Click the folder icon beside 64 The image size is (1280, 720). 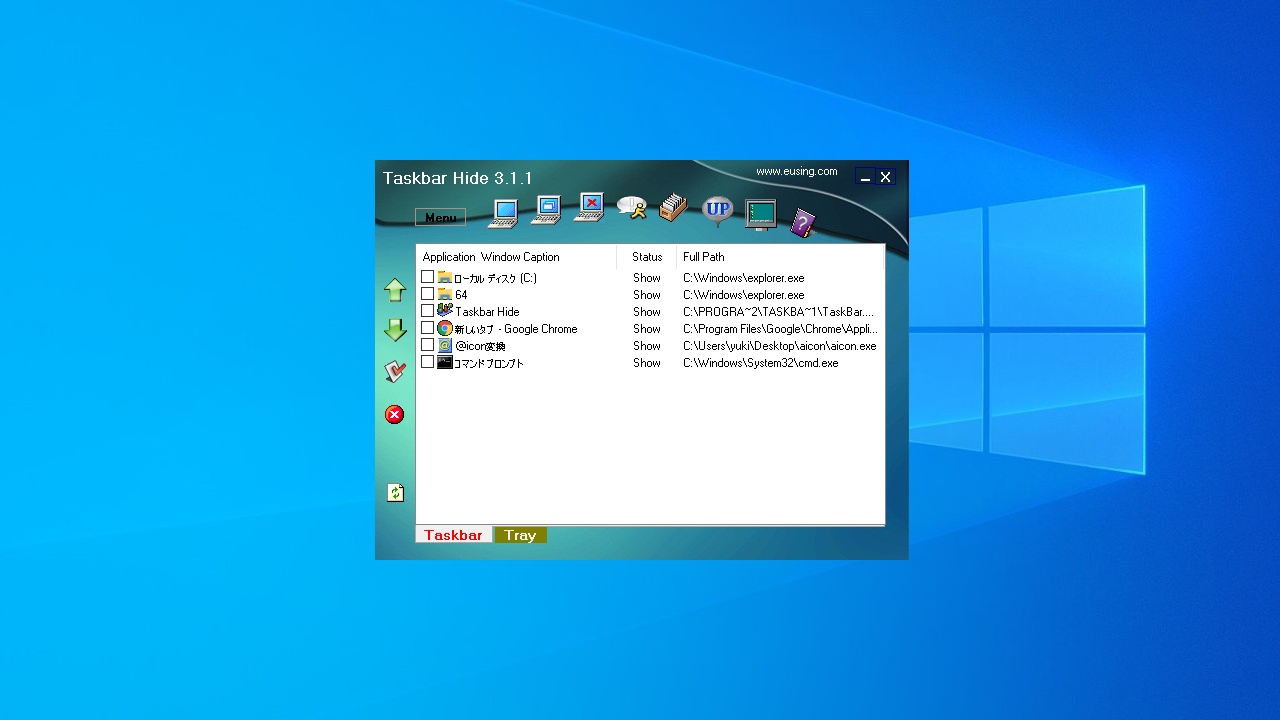tap(445, 294)
